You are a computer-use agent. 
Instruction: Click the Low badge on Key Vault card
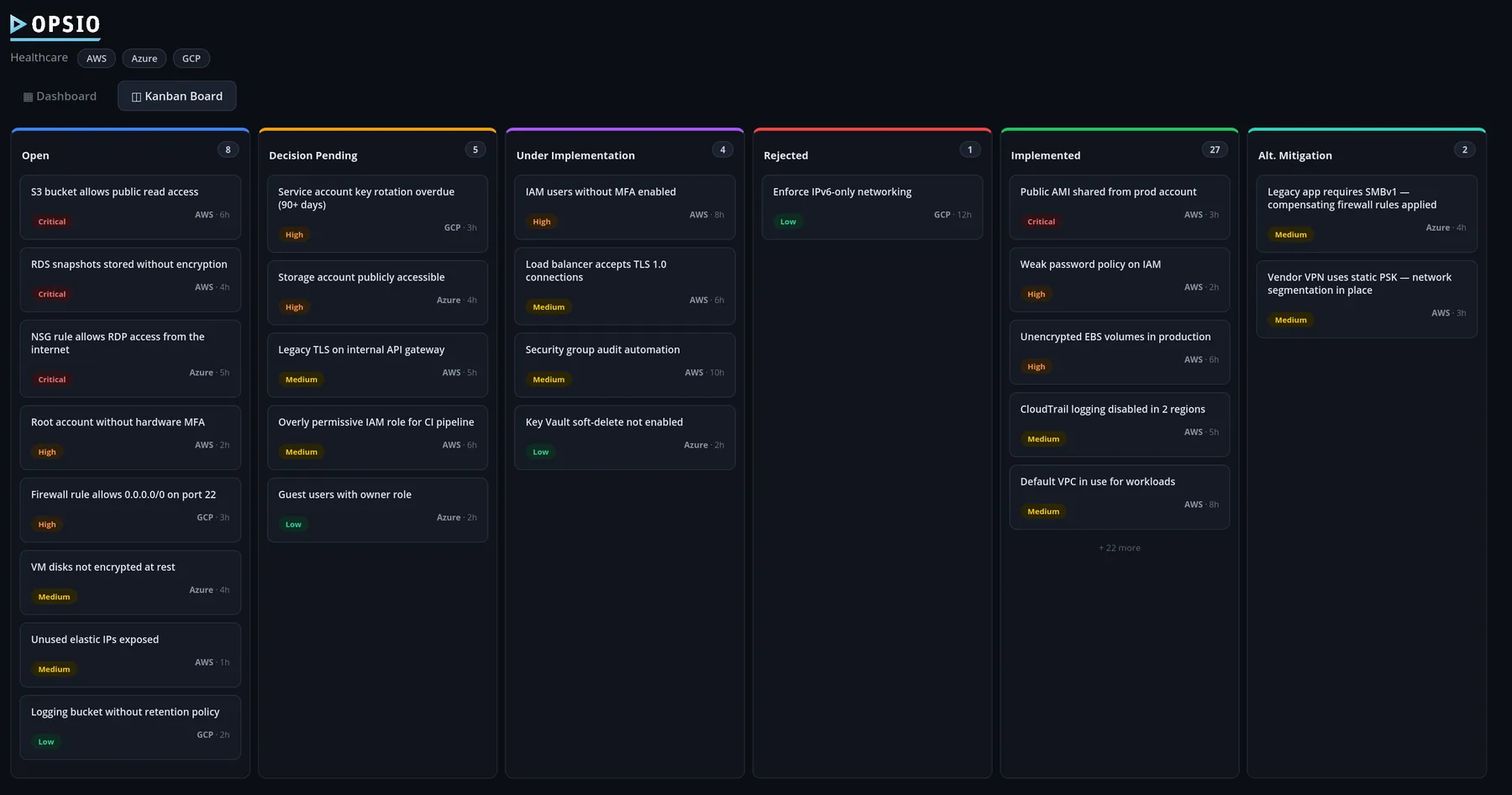(x=541, y=452)
